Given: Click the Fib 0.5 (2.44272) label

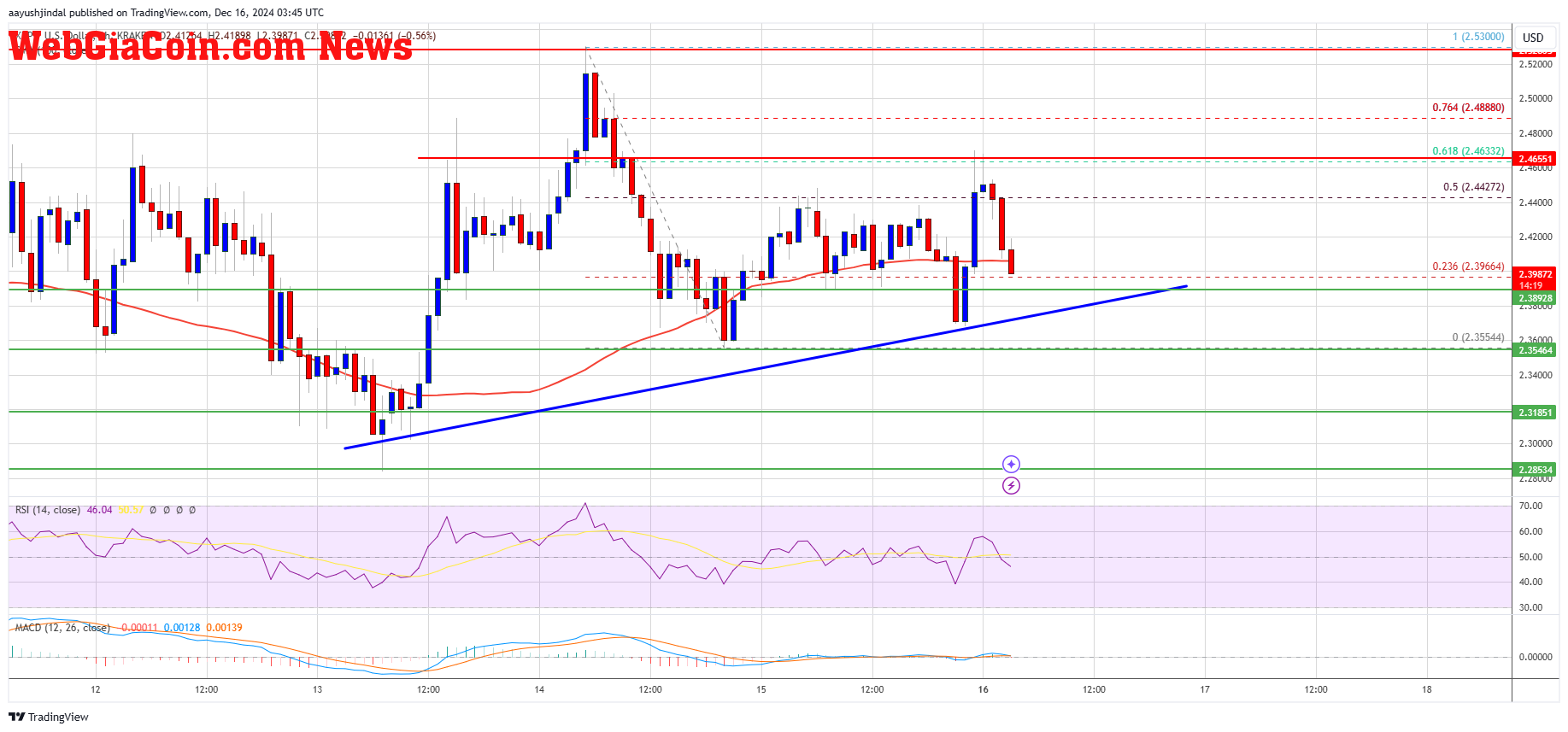Looking at the screenshot, I should [1473, 187].
